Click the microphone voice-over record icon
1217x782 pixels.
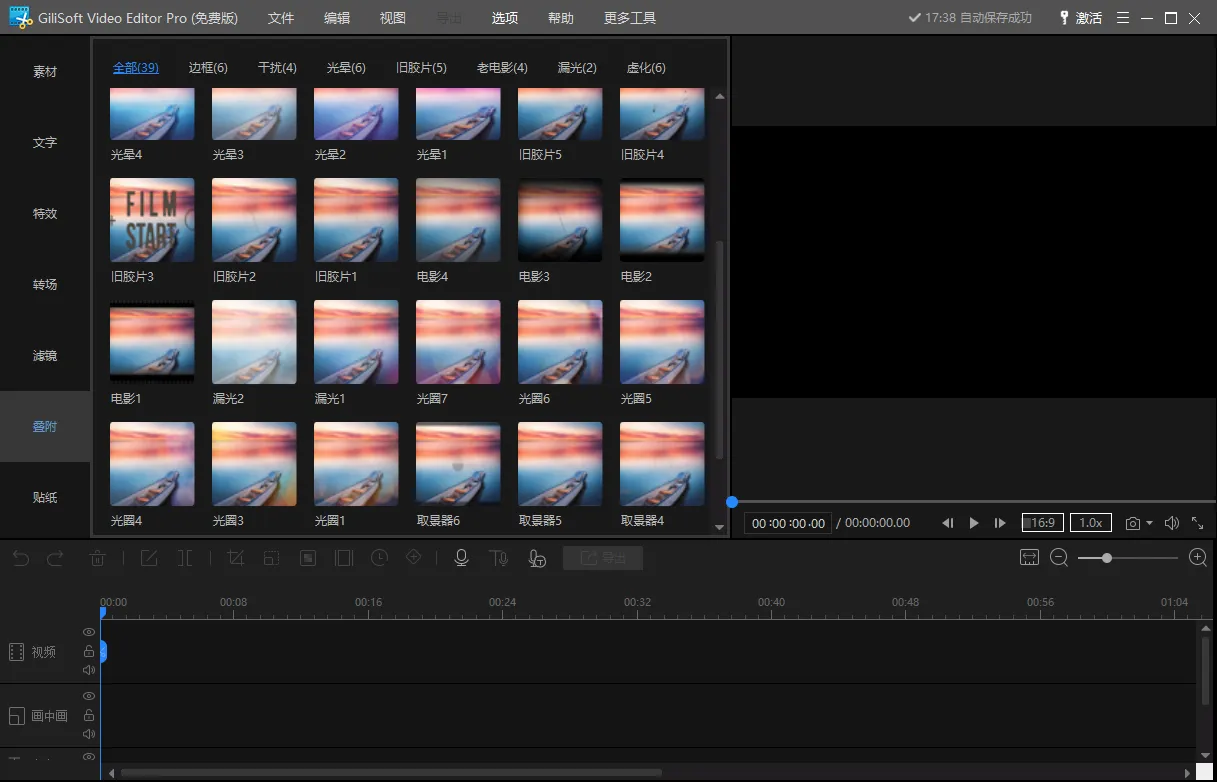click(x=461, y=558)
